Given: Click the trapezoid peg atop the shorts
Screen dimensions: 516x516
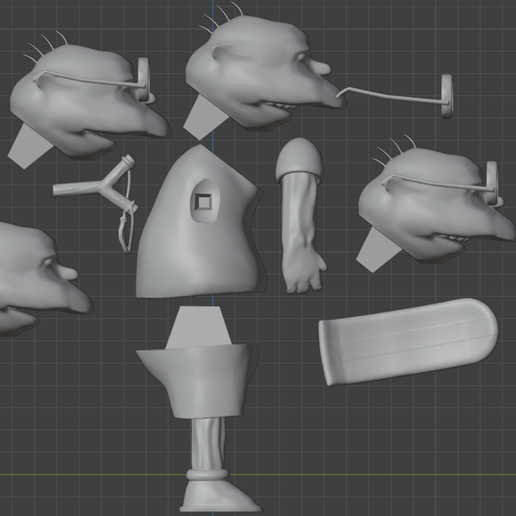Looking at the screenshot, I should [x=199, y=327].
